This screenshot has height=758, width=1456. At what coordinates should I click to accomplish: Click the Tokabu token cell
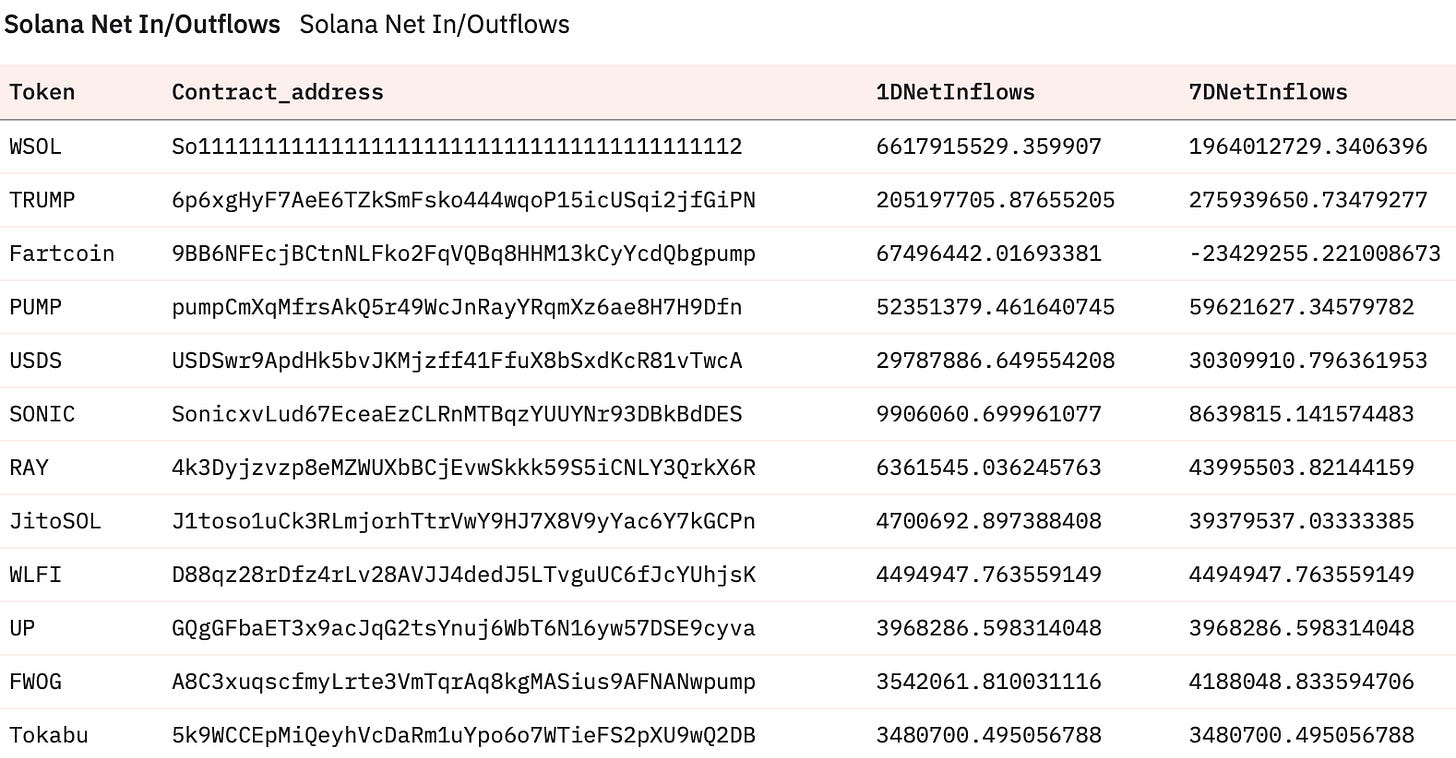tap(49, 735)
